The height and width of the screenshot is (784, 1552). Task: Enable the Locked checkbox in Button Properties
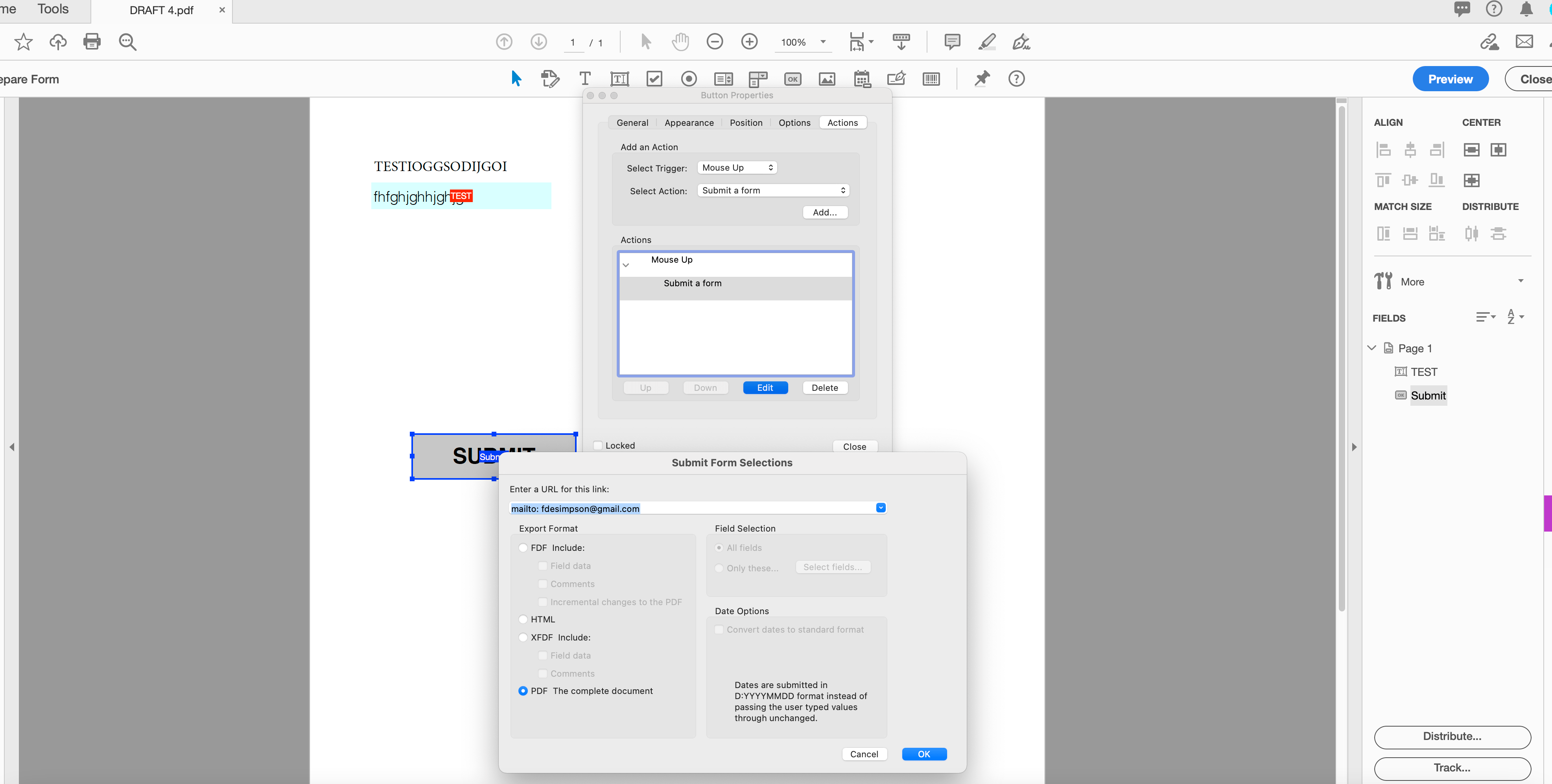coord(598,445)
